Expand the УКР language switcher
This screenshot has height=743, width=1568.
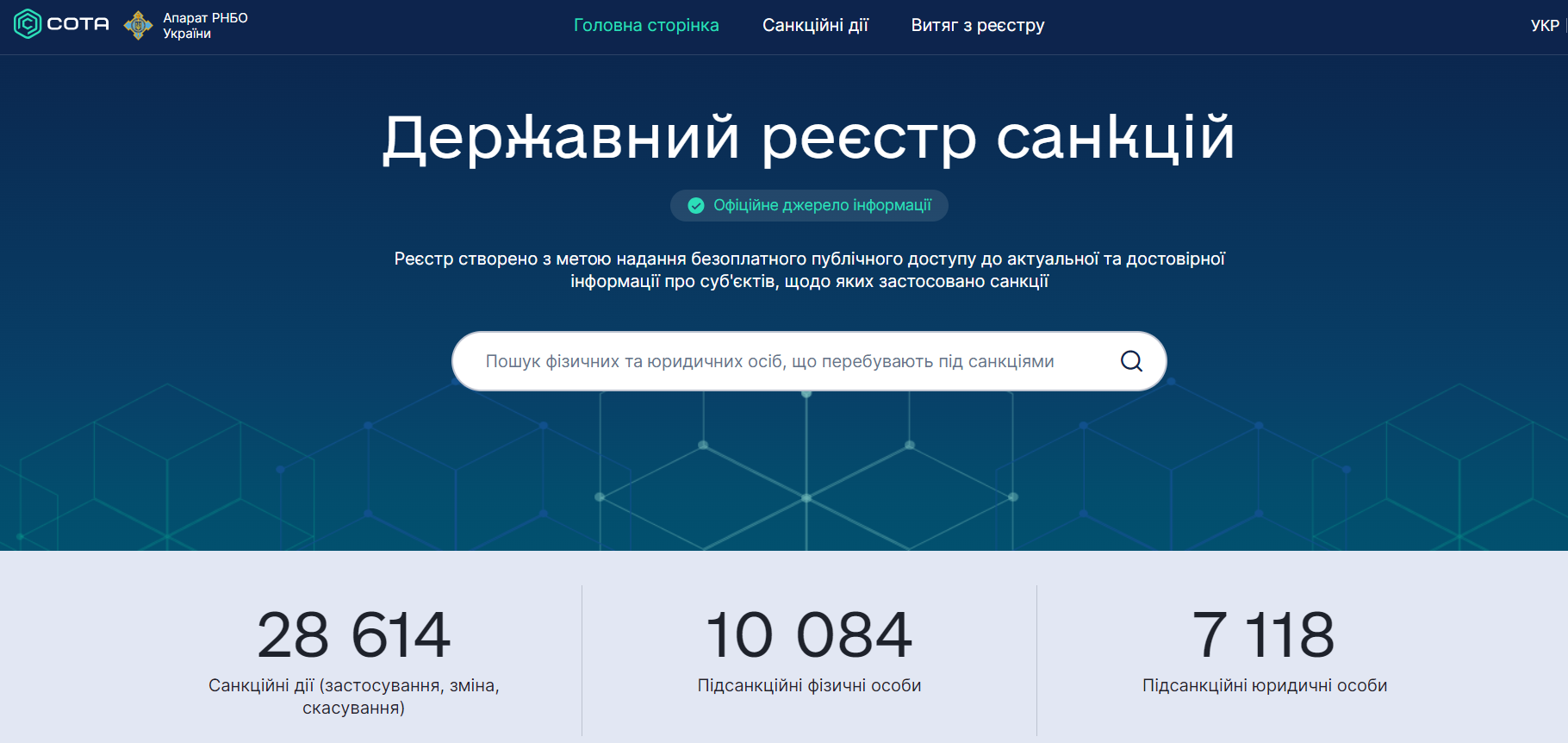pos(1545,26)
